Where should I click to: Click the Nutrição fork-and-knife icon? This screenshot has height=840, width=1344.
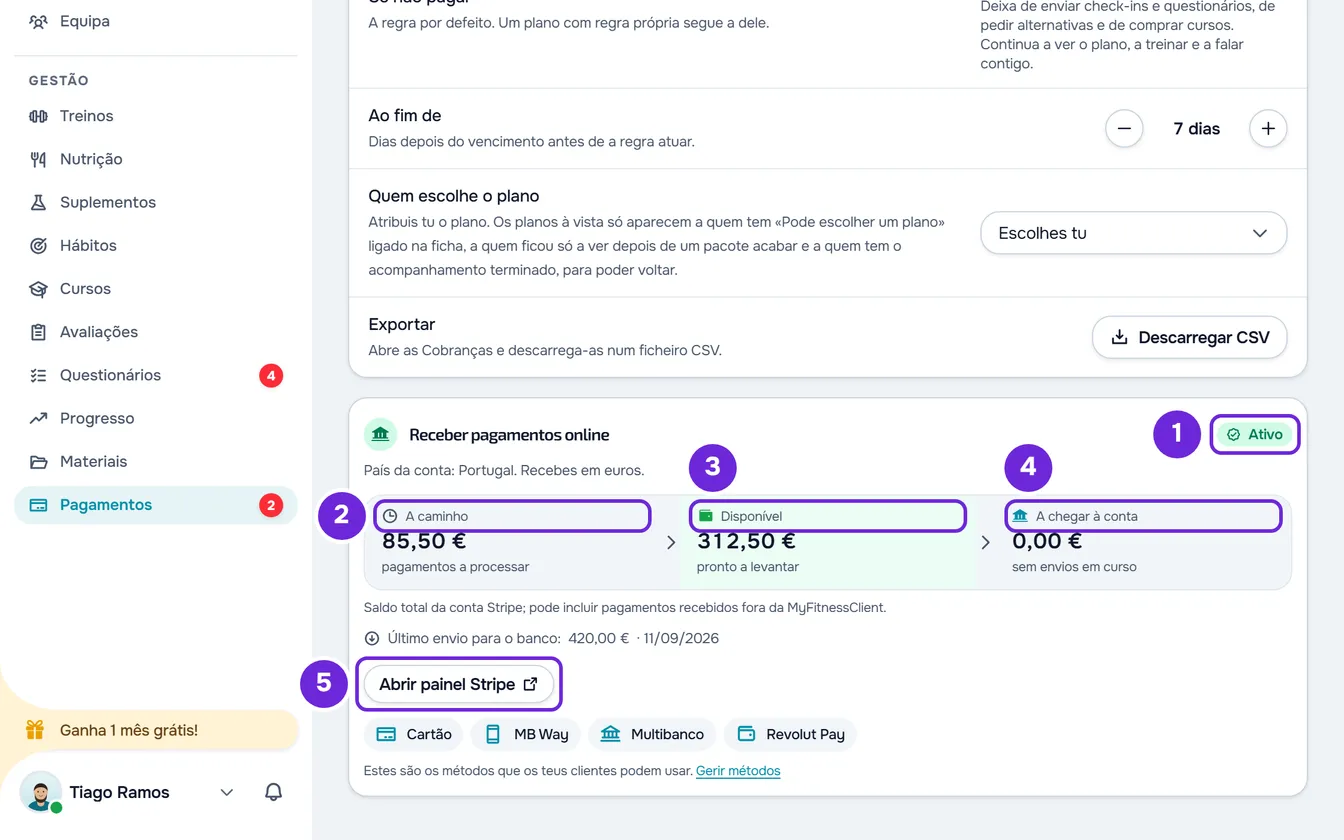point(38,159)
